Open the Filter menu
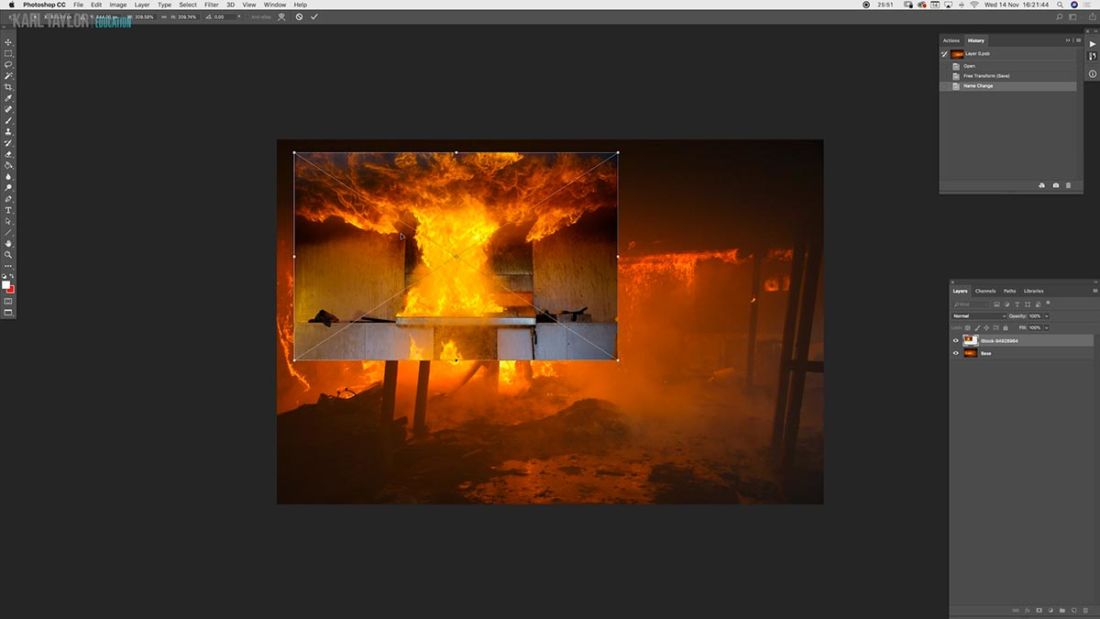The width and height of the screenshot is (1100, 619). point(211,4)
